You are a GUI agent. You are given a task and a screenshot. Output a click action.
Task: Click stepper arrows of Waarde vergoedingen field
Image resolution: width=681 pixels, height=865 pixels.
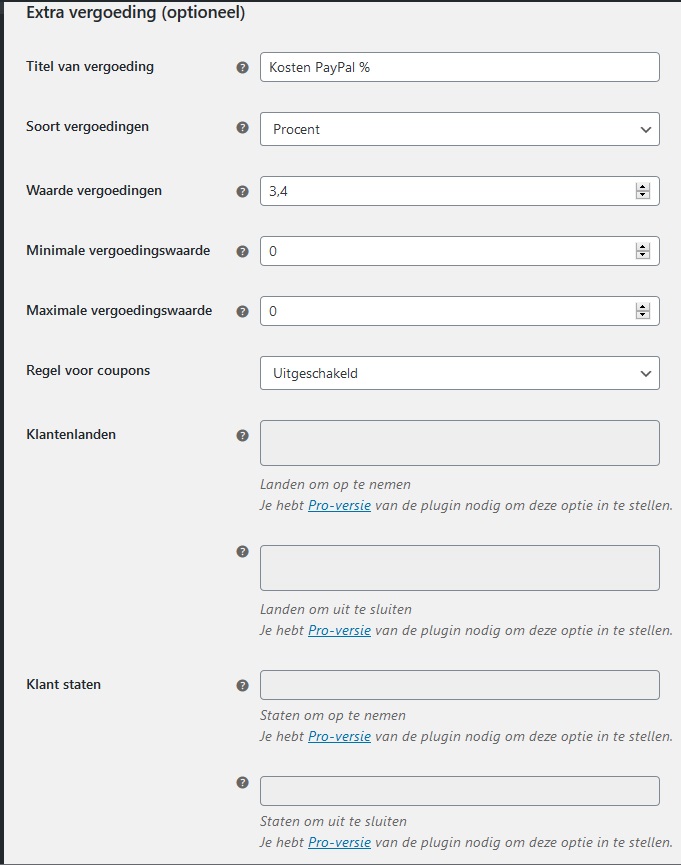[642, 191]
